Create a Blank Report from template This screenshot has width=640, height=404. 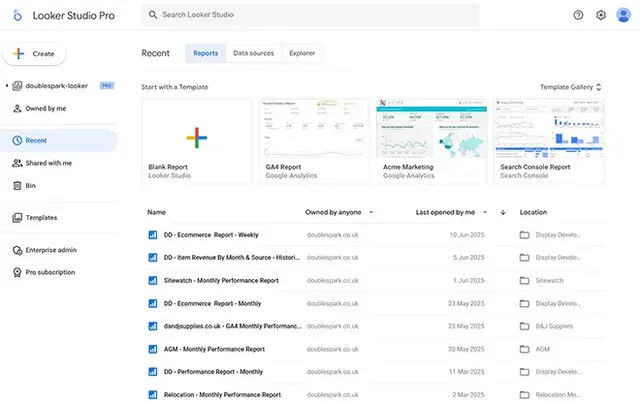[x=197, y=142]
